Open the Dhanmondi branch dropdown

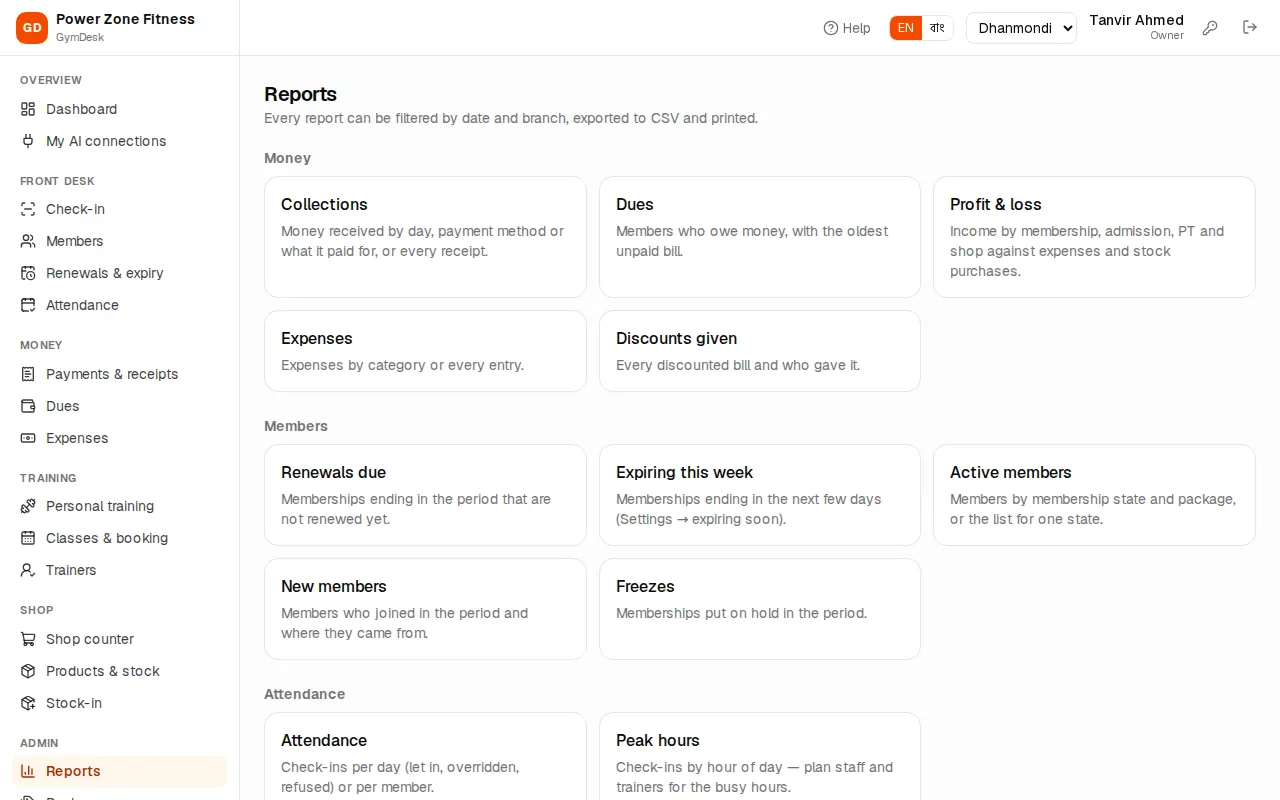pos(1021,28)
